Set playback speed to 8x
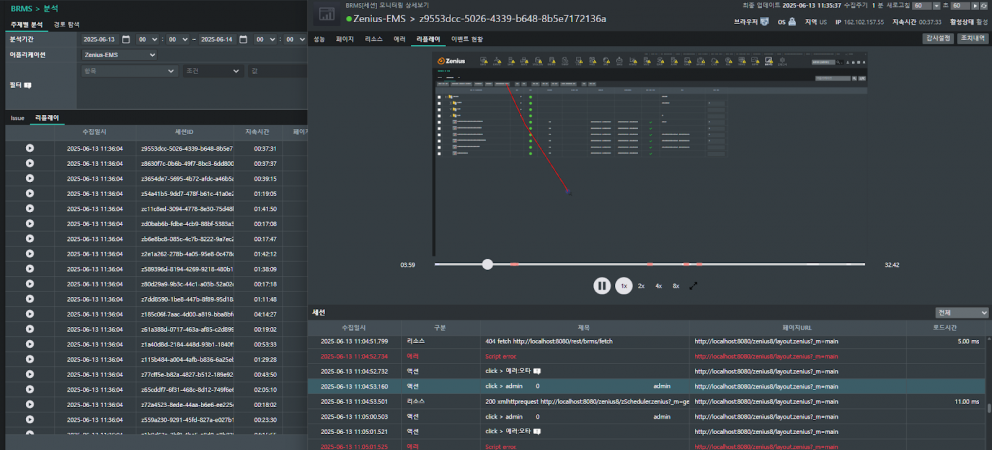The width and height of the screenshot is (992, 450). pyautogui.click(x=675, y=285)
